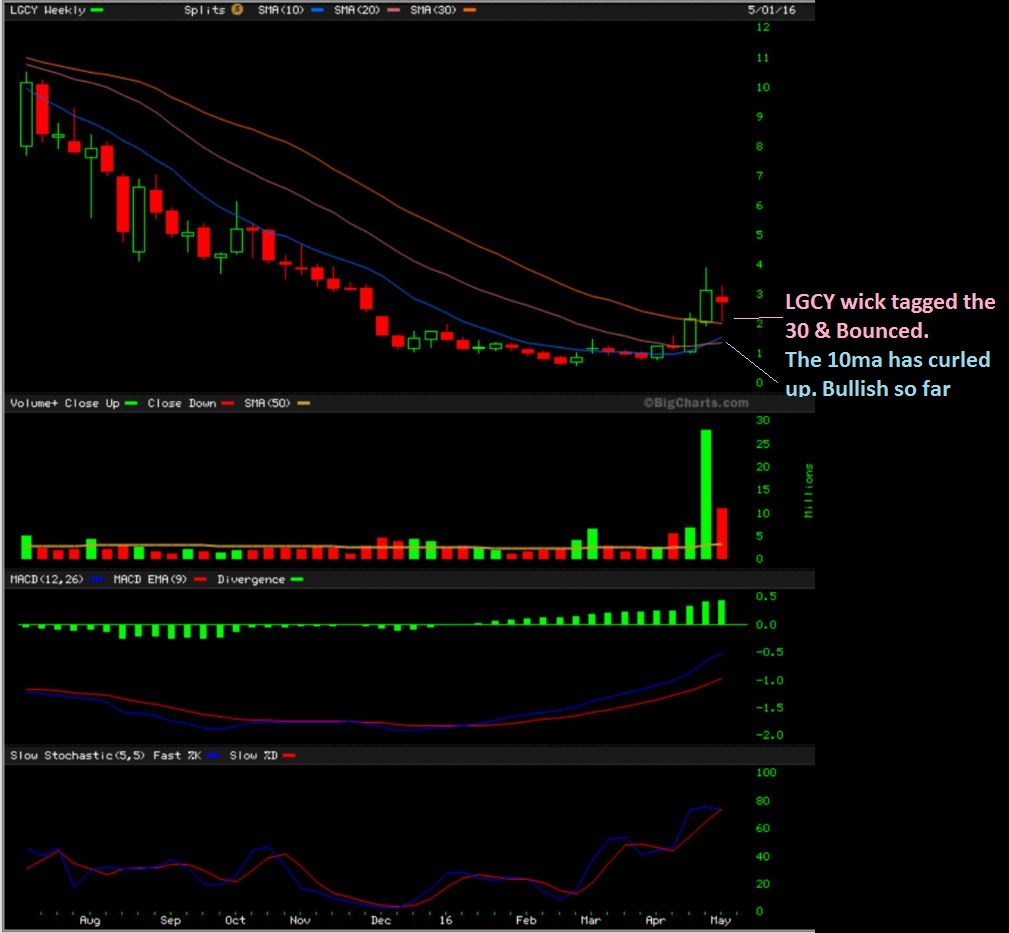Click the SMA(20) legend label

point(358,10)
